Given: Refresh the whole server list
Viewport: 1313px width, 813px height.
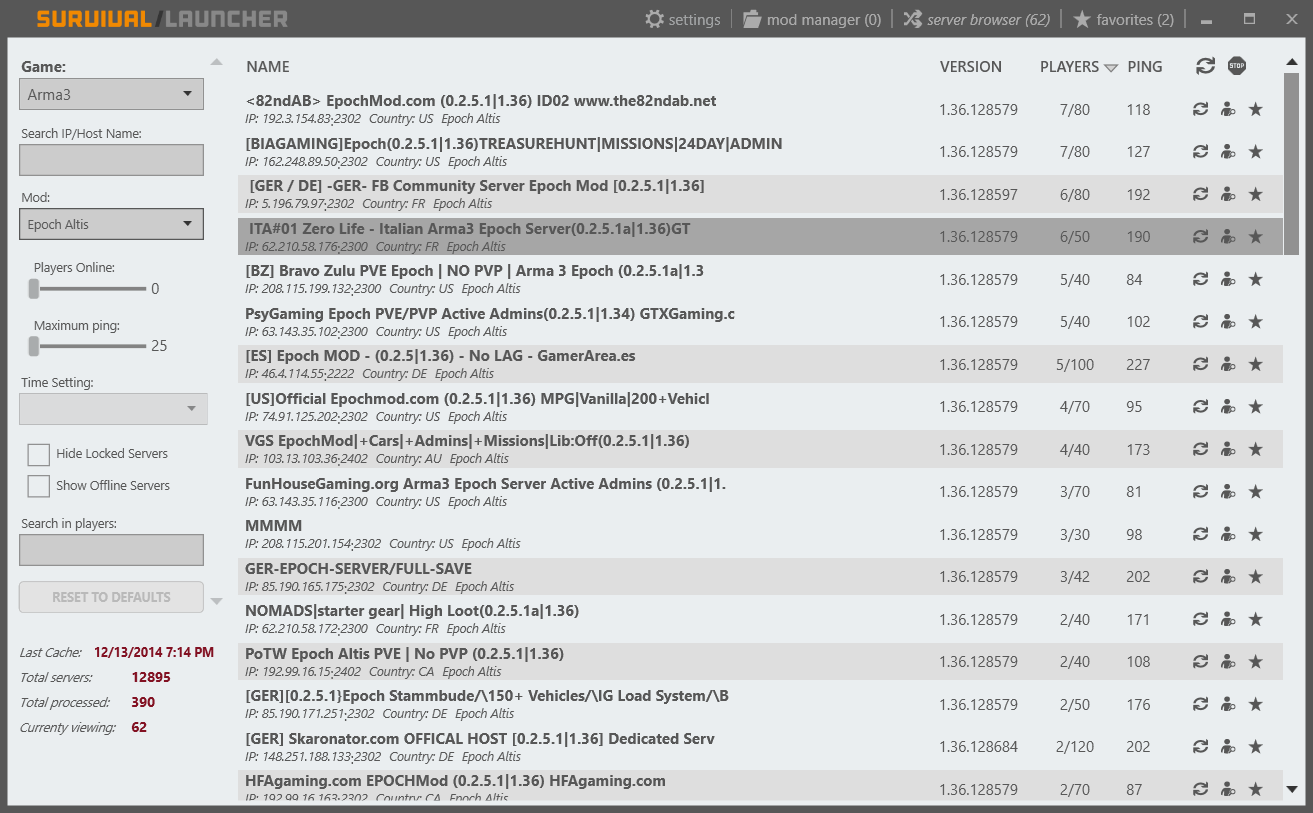Looking at the screenshot, I should 1205,66.
